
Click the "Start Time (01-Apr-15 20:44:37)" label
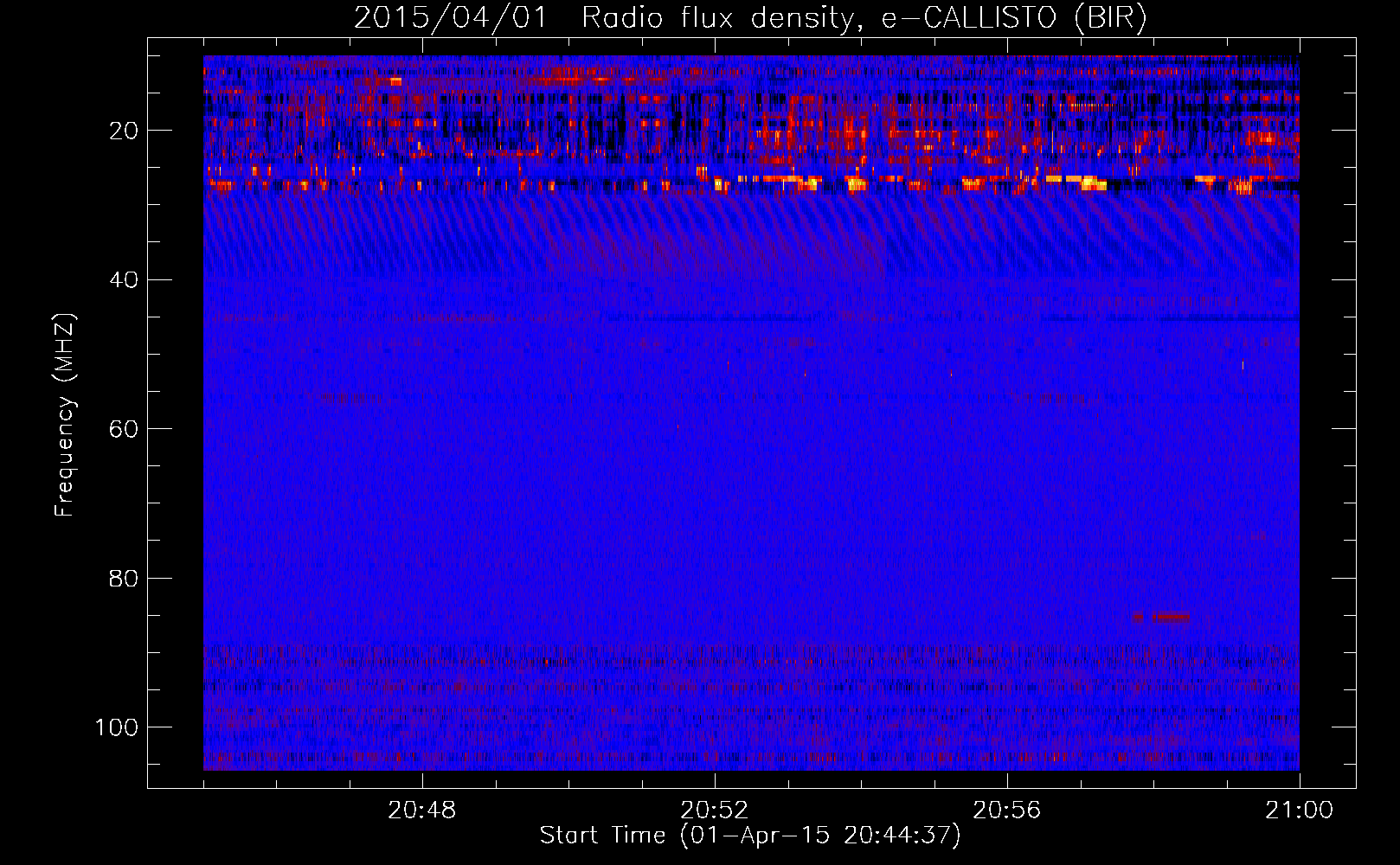point(750,836)
